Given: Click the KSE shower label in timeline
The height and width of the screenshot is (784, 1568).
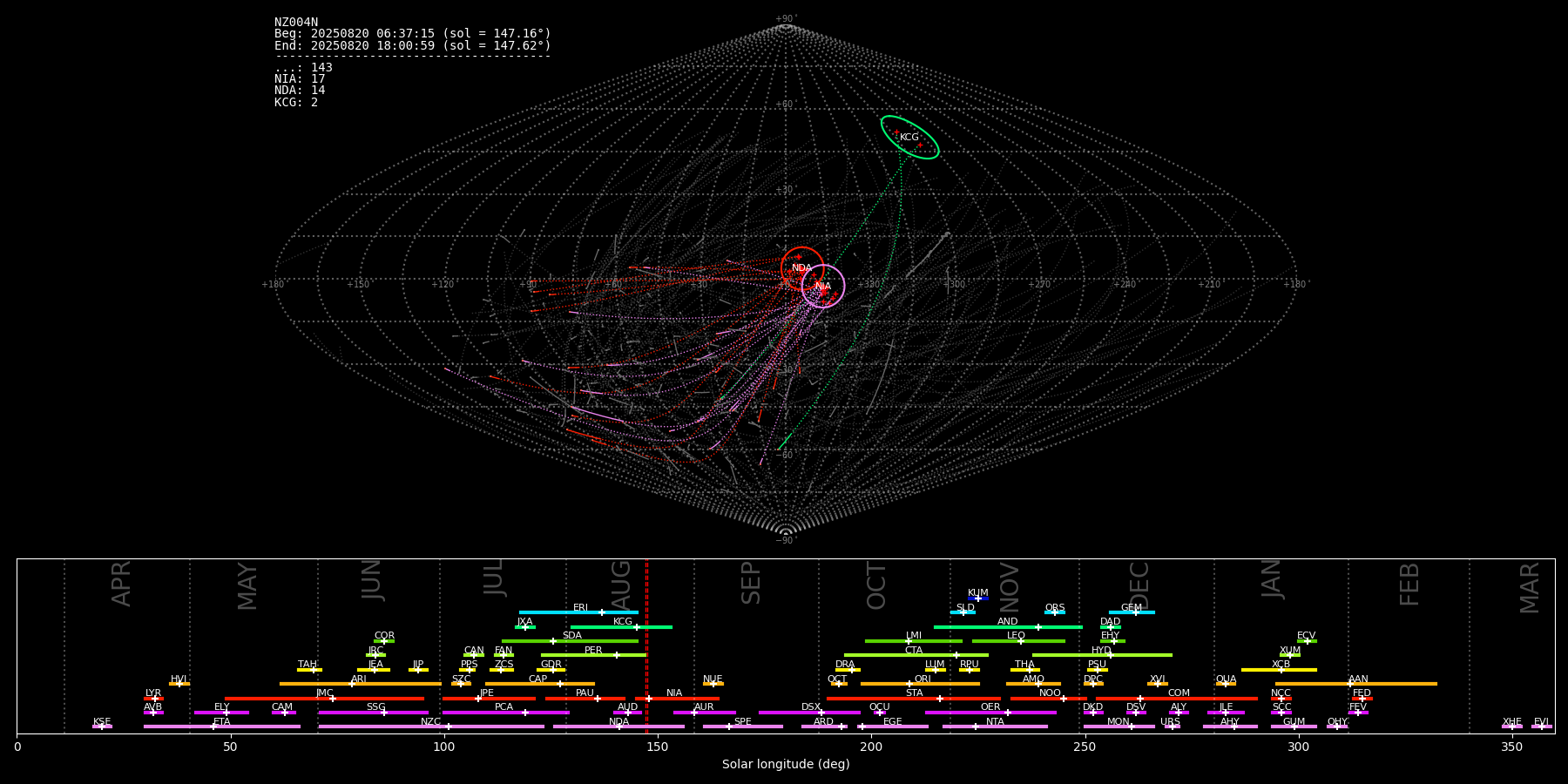Looking at the screenshot, I should 102,721.
